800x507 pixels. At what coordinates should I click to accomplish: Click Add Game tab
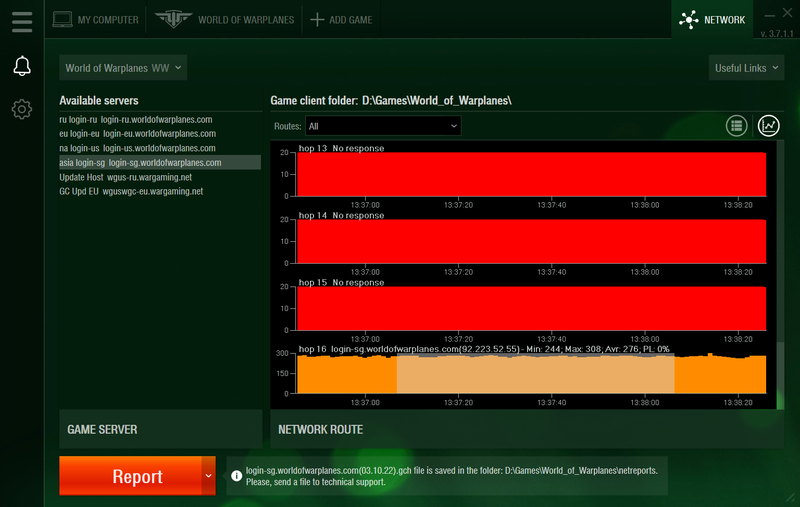point(341,20)
